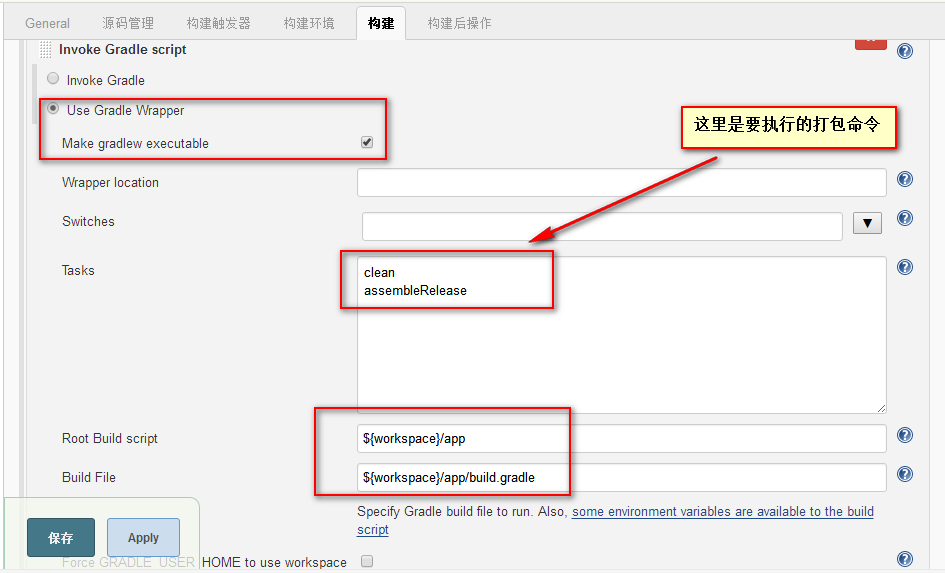Select the 构建 tab
Viewport: 945px width, 573px height.
point(381,23)
